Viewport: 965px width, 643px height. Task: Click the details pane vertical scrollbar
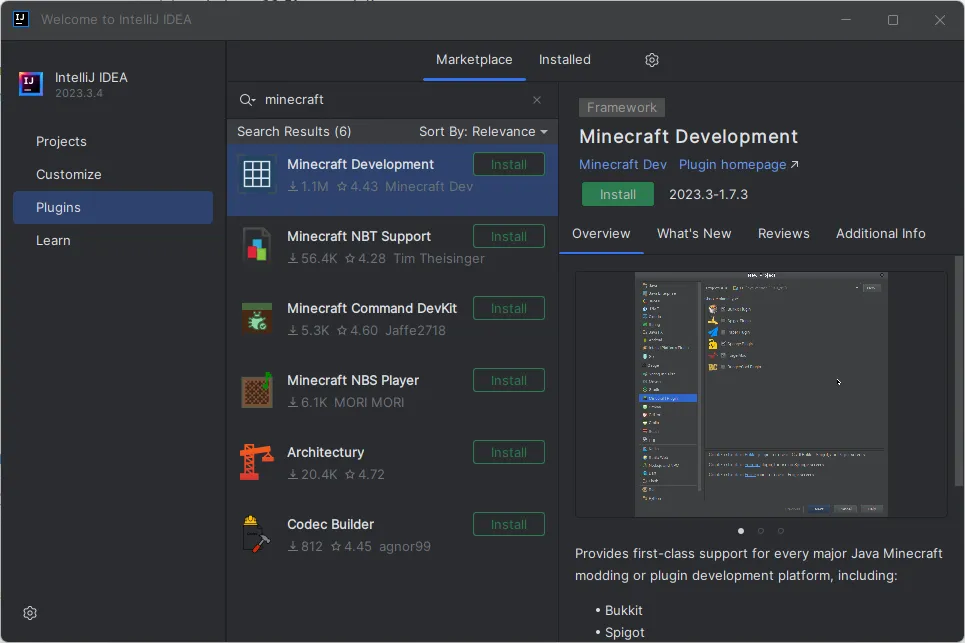point(959,370)
